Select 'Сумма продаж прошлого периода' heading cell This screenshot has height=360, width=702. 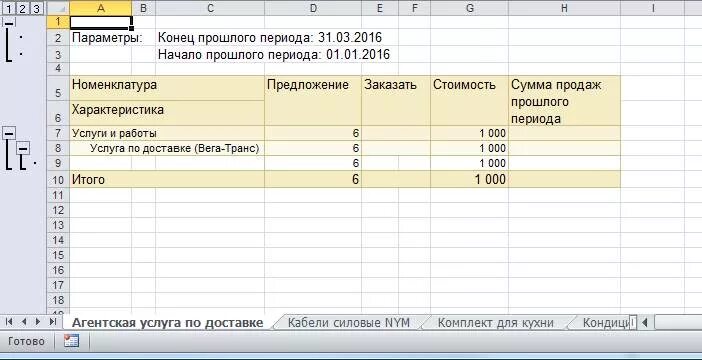coord(565,100)
